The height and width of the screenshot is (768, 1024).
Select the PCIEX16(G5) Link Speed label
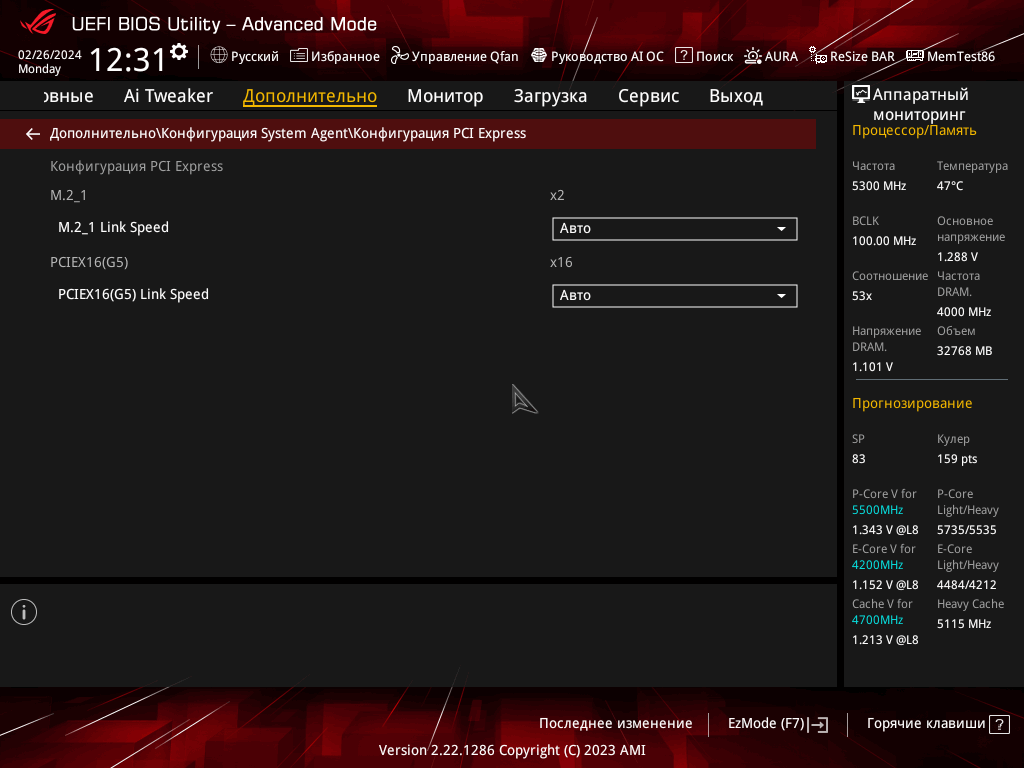(133, 295)
